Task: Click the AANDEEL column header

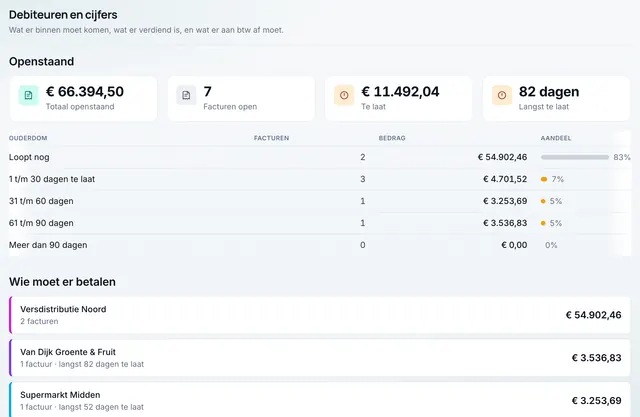Action: (x=556, y=138)
